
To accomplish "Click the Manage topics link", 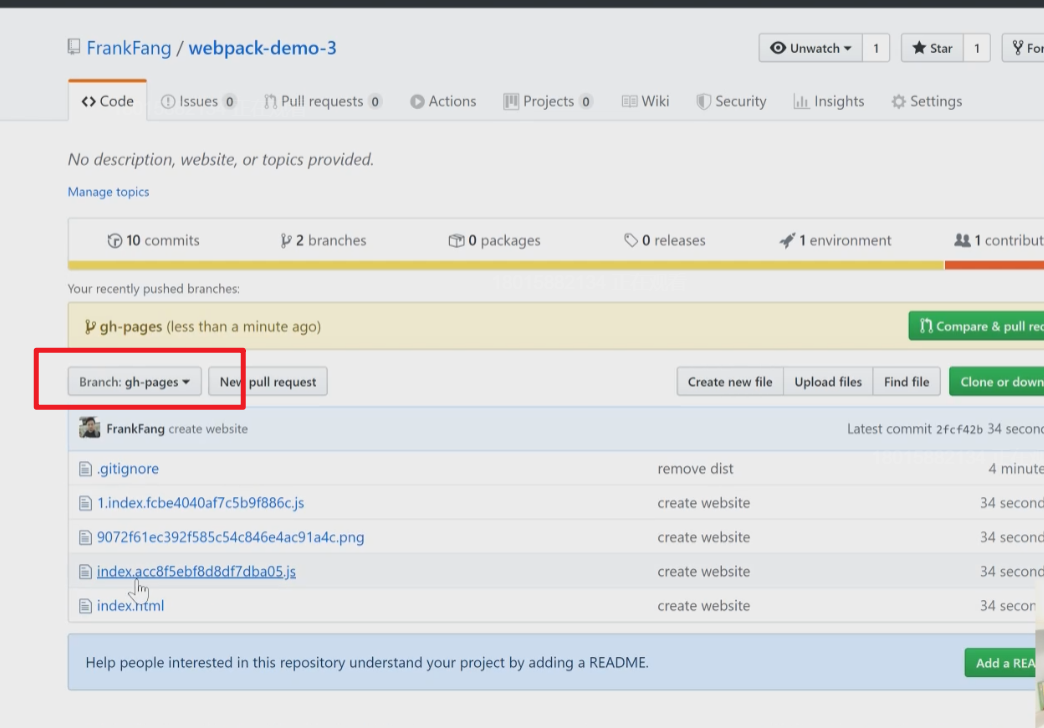I will coord(109,192).
